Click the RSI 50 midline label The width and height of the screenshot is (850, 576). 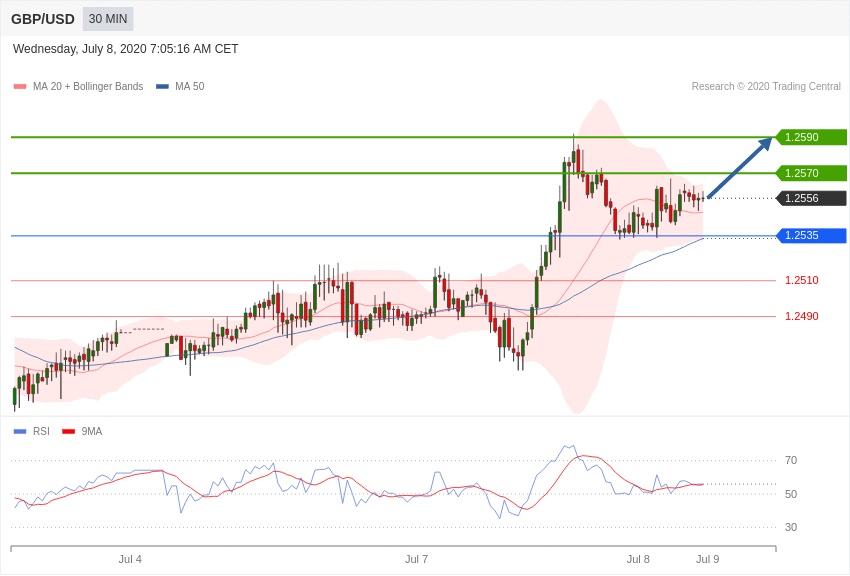791,494
